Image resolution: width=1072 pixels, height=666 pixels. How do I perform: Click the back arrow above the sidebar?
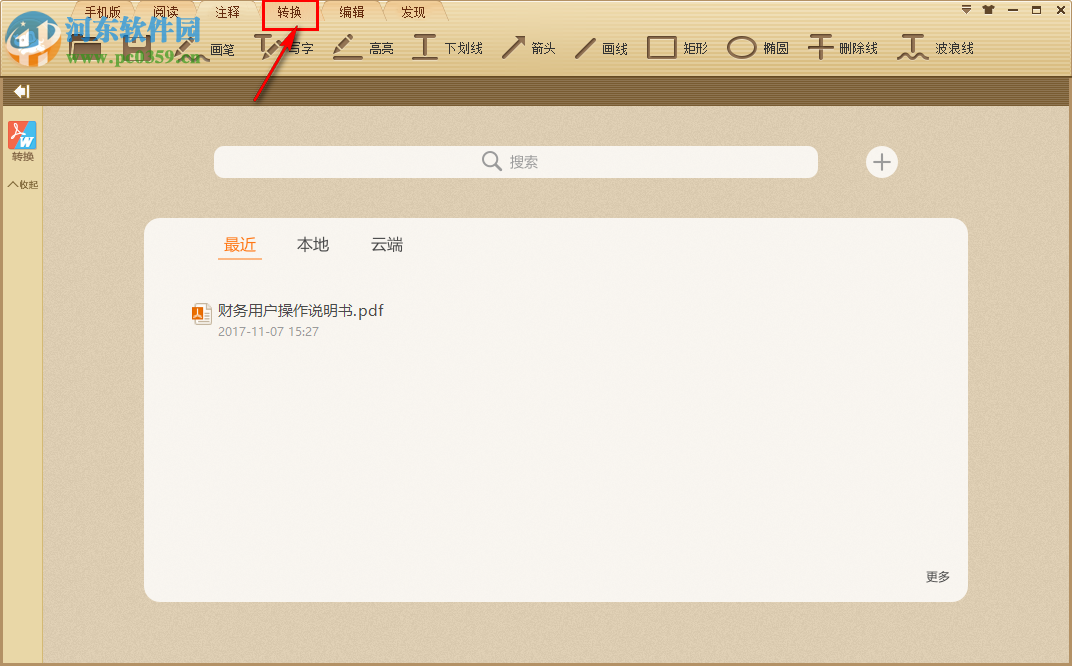20,91
